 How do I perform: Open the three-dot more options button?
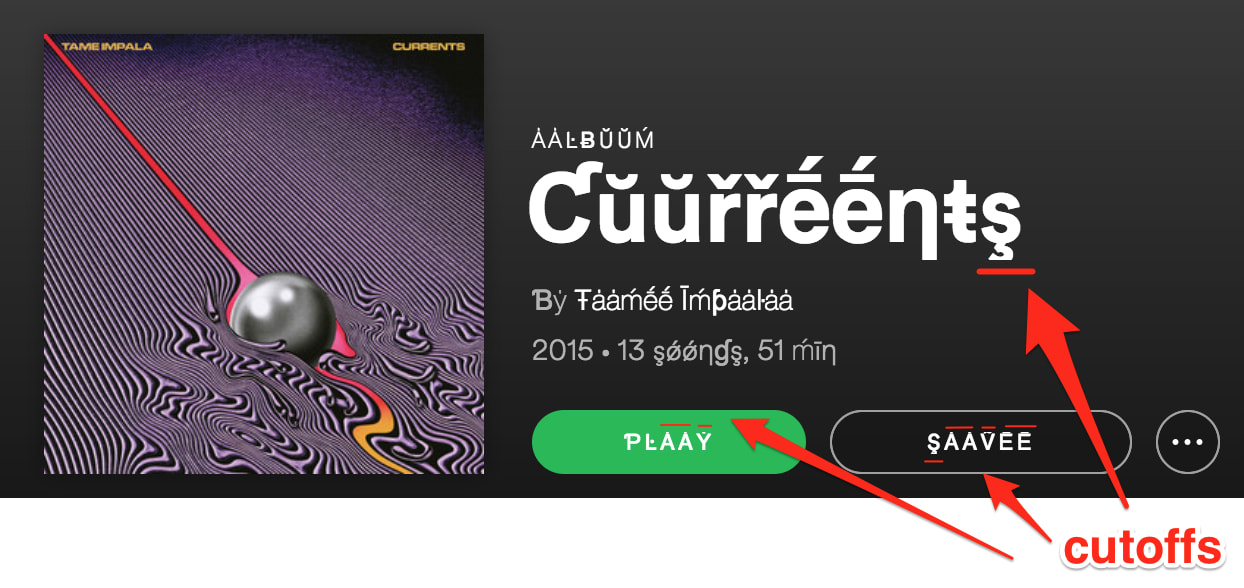(1187, 441)
